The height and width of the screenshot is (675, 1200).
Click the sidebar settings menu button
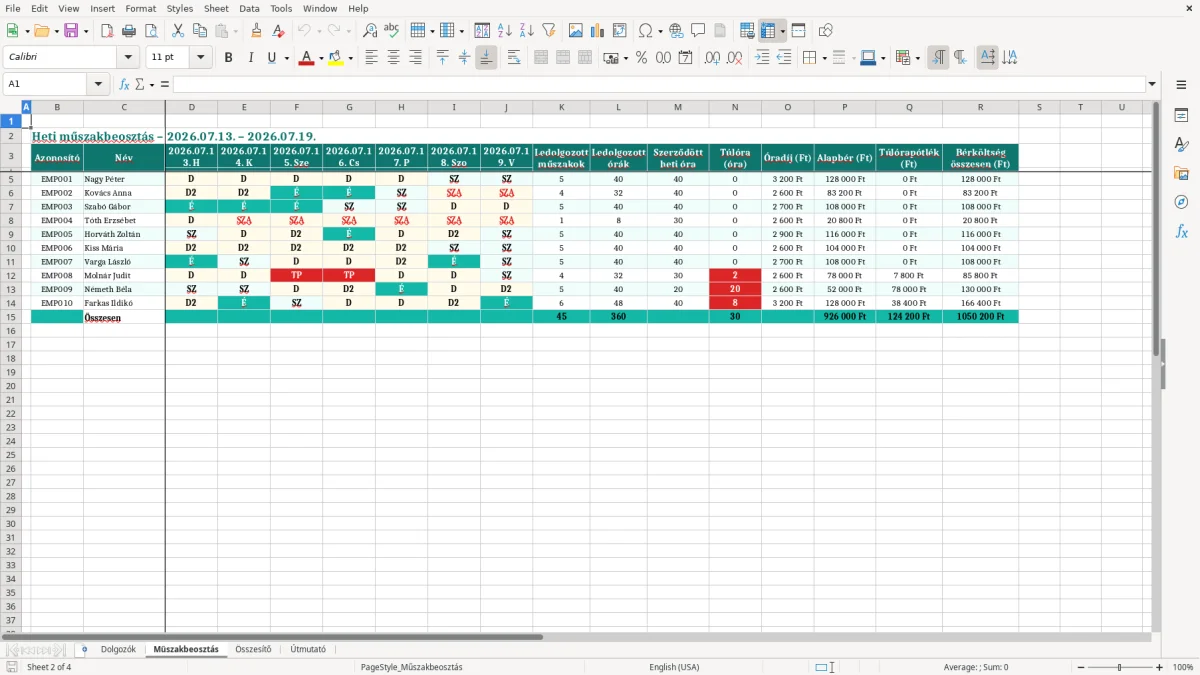[1181, 85]
